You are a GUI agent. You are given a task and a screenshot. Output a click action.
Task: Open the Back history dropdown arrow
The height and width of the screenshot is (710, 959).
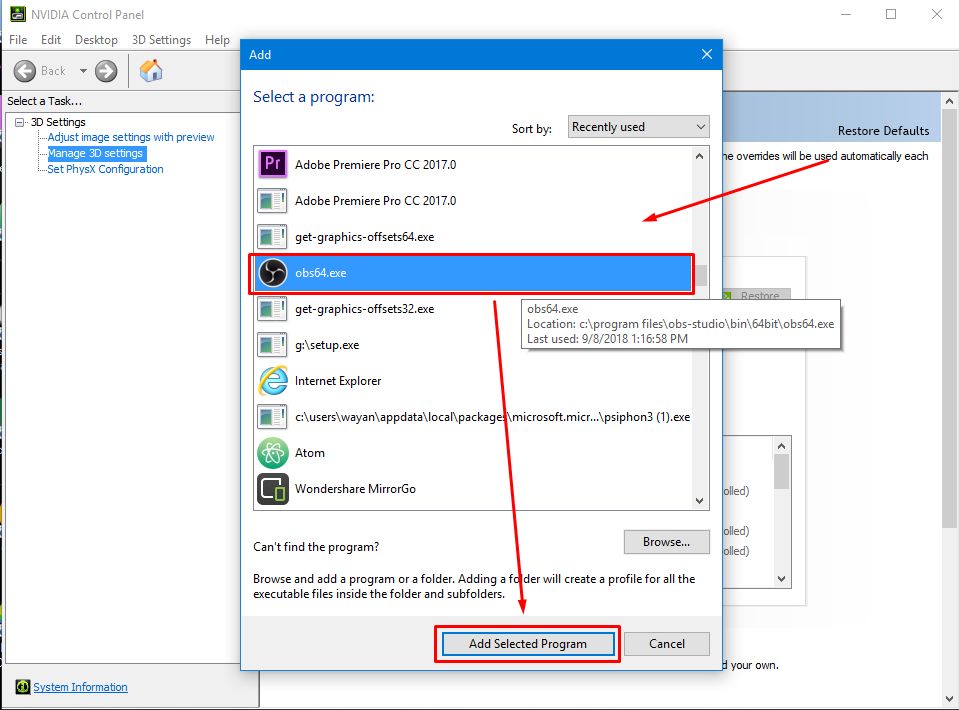coord(83,71)
